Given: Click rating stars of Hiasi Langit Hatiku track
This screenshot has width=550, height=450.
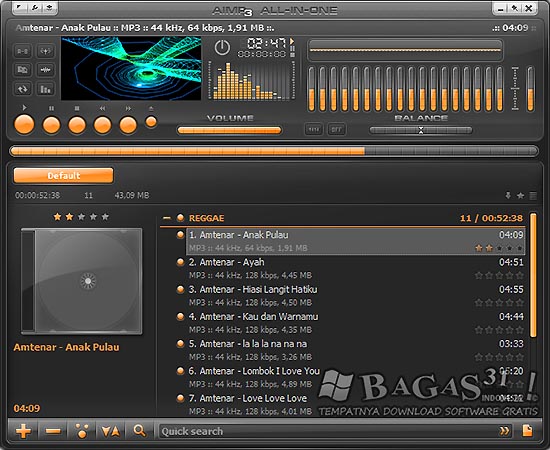Looking at the screenshot, I should (499, 303).
